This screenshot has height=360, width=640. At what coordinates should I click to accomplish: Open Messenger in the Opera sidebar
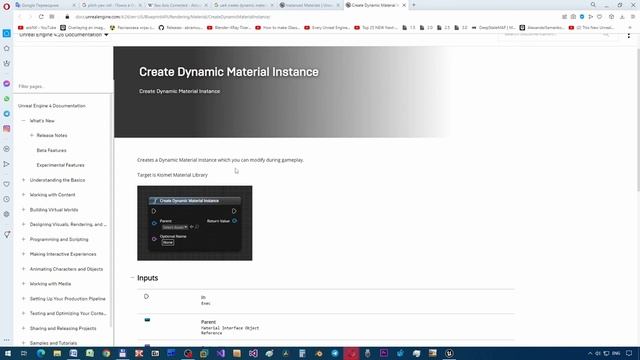[x=7, y=84]
